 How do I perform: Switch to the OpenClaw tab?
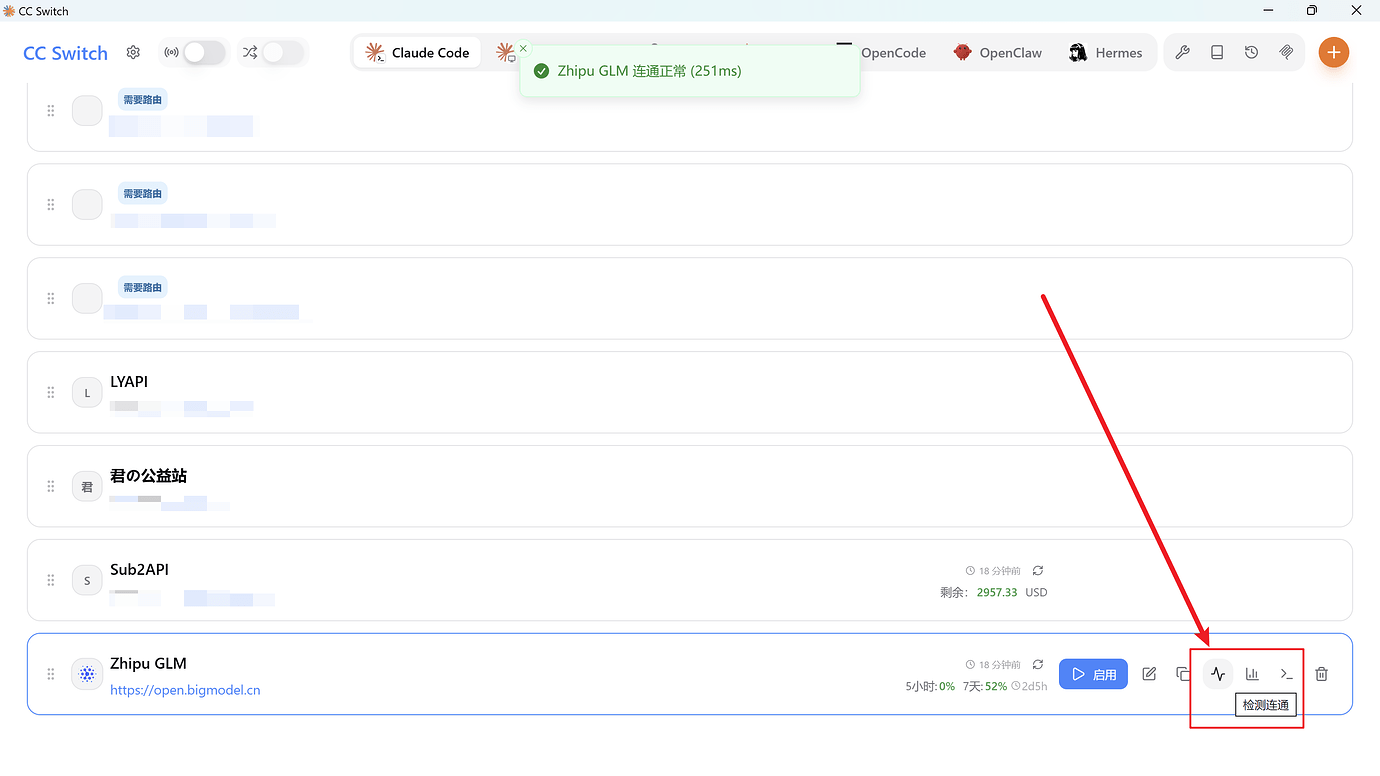997,53
